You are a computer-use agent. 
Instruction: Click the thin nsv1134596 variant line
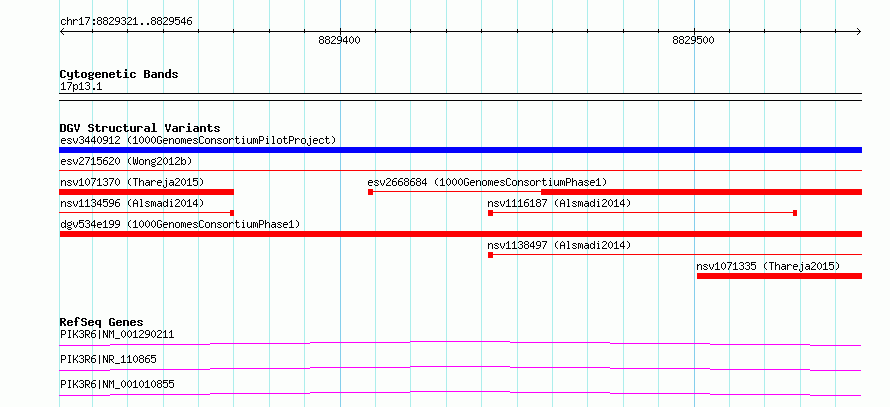click(145, 213)
